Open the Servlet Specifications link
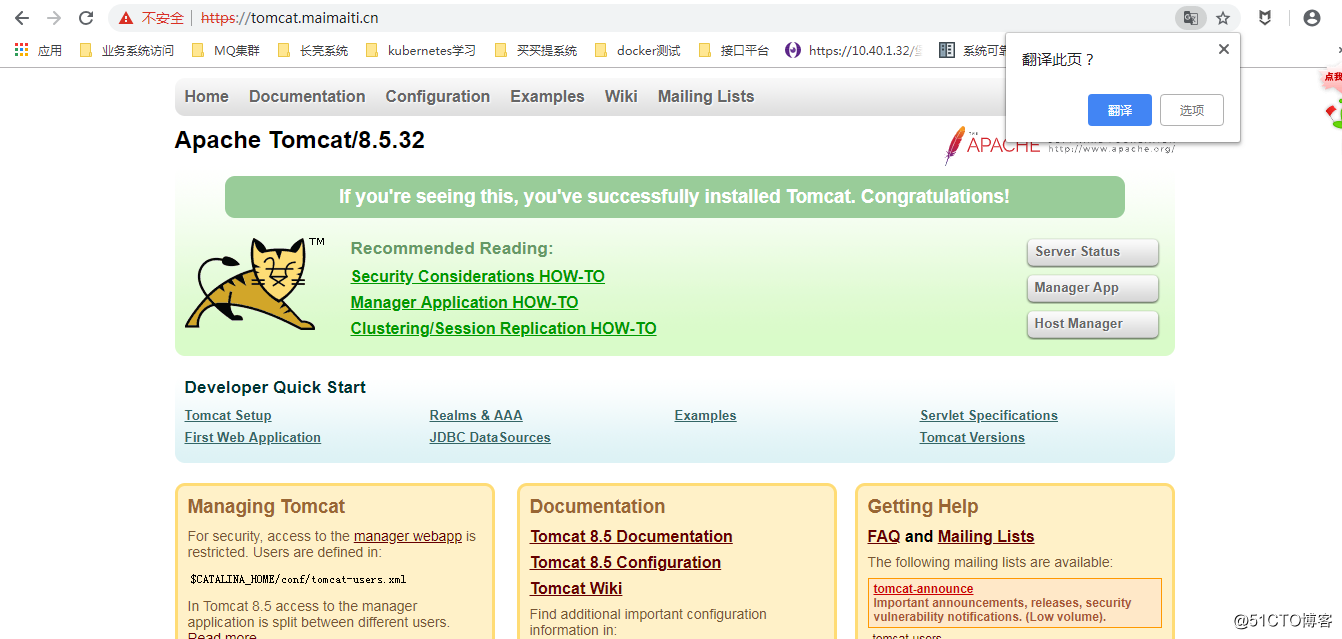 [x=989, y=415]
